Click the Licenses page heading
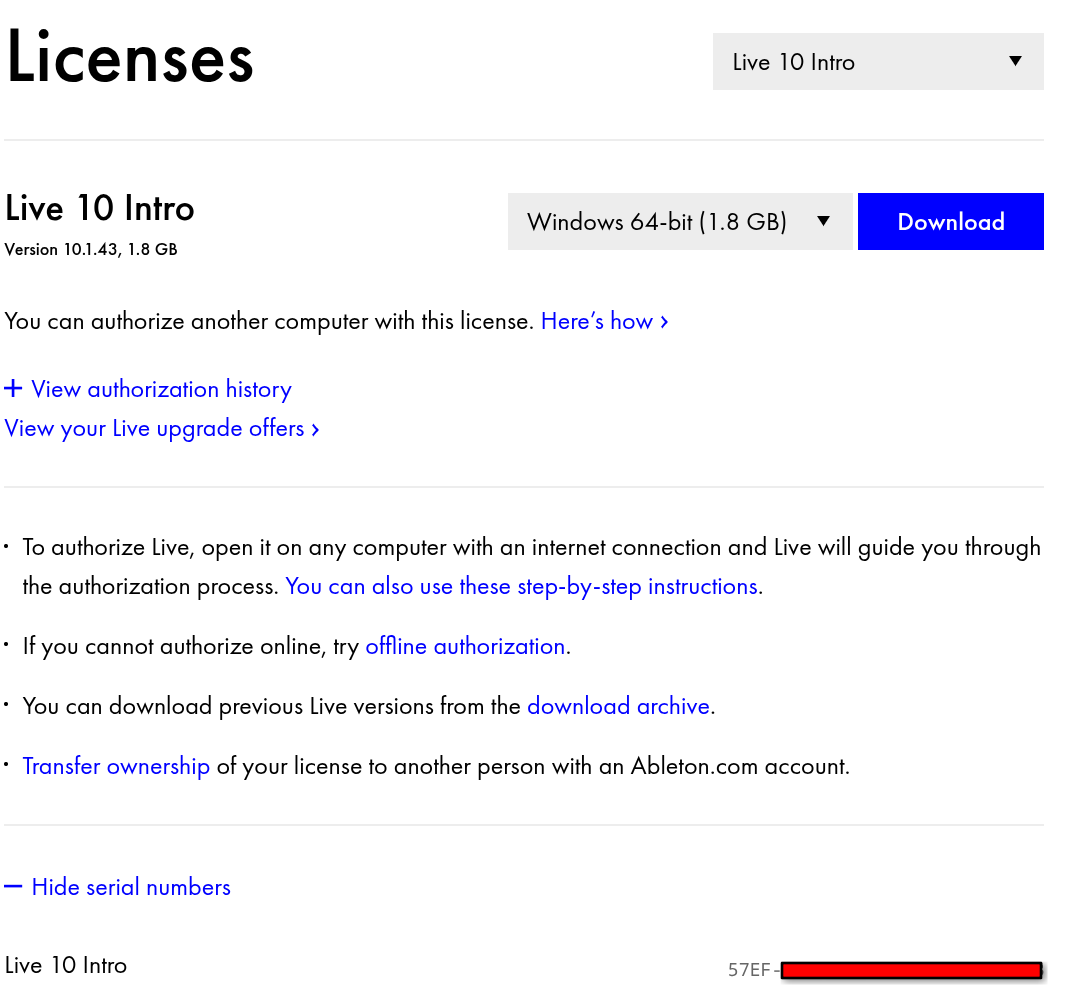 coord(129,57)
